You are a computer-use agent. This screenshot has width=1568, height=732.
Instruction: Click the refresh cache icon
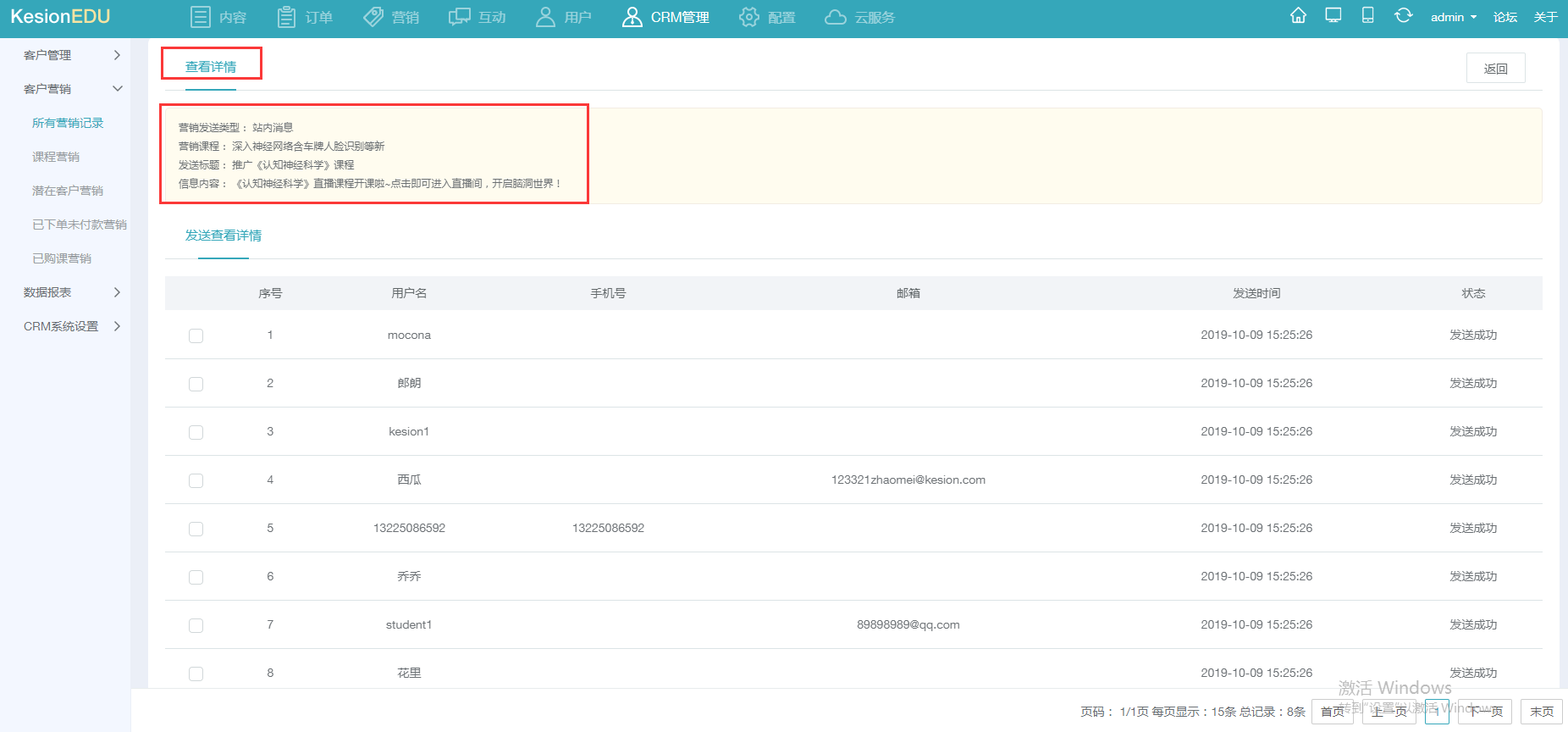(1403, 15)
